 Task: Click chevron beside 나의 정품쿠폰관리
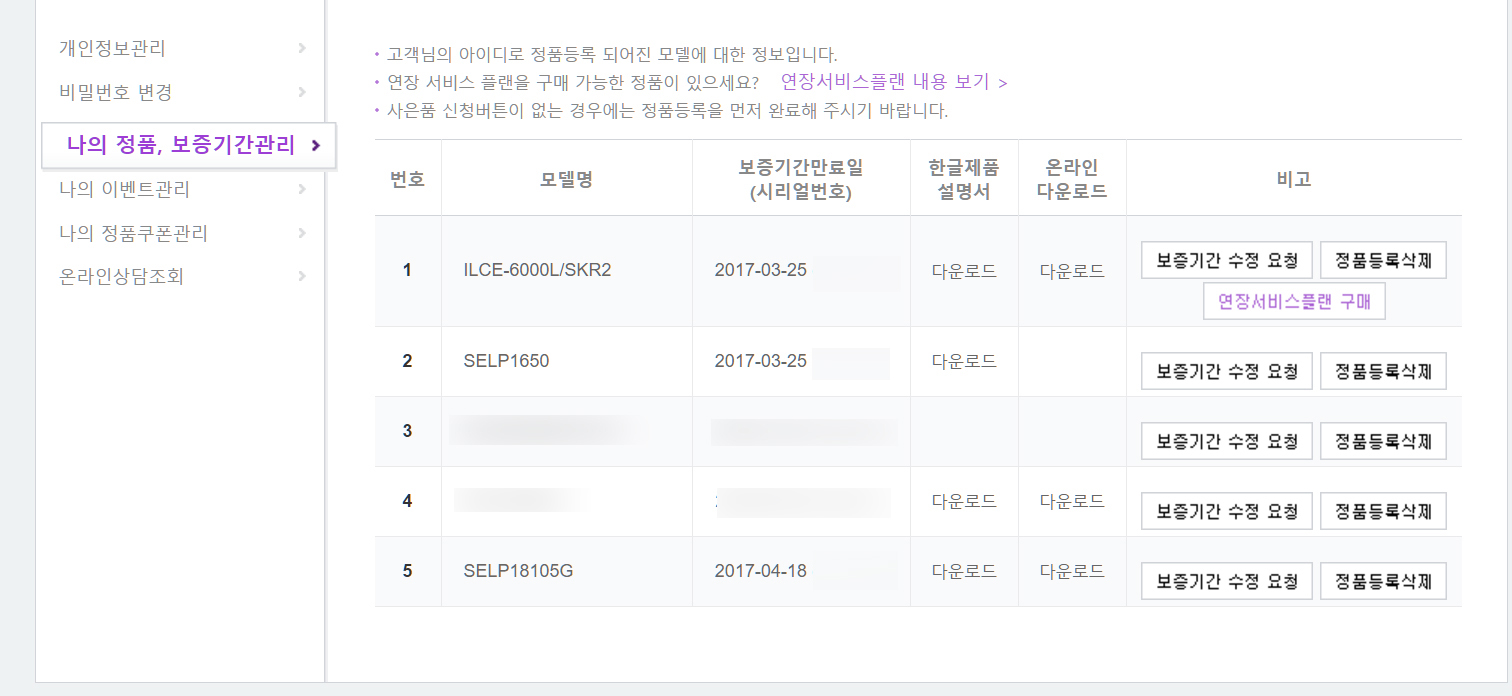[x=302, y=233]
